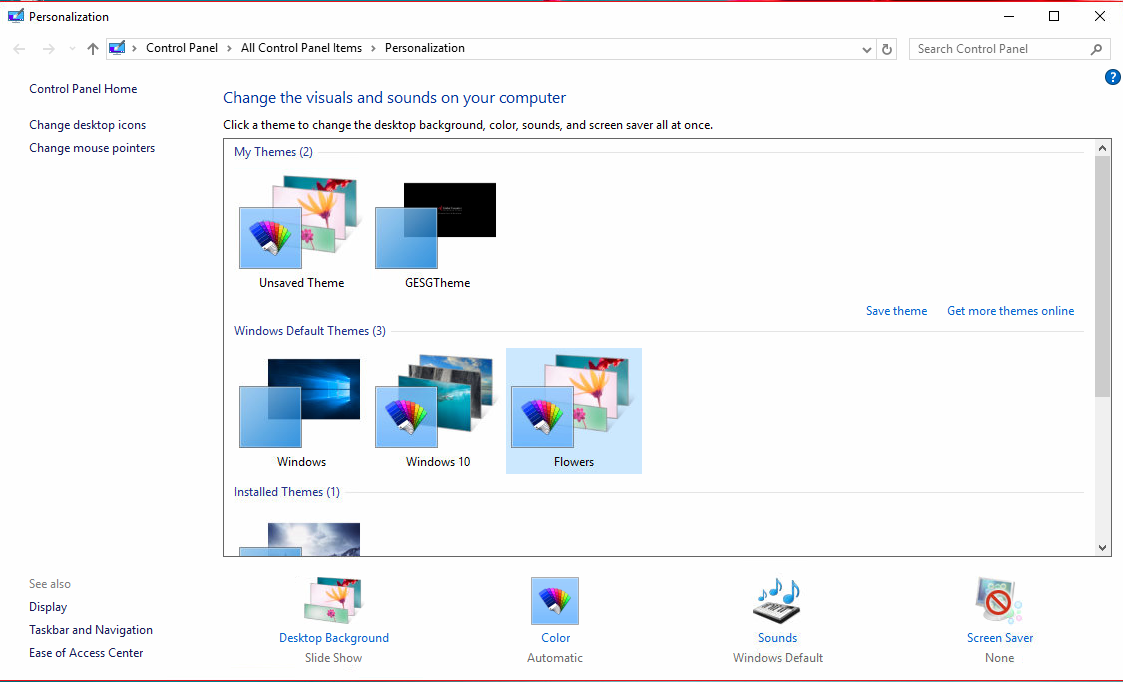Expand the chevron before Control Panel
The width and height of the screenshot is (1123, 682).
pos(134,48)
